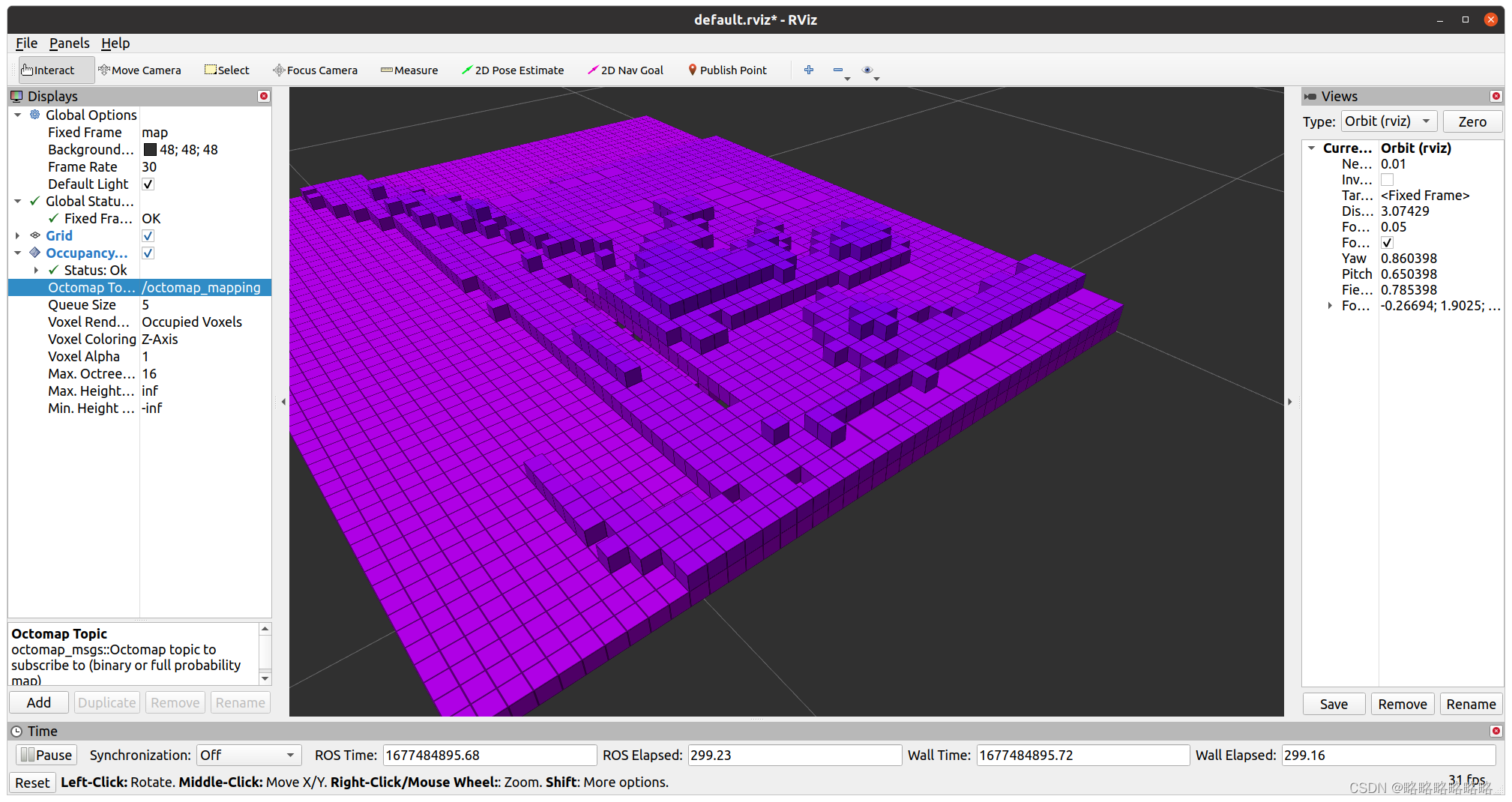Set a 2D Nav Goal
This screenshot has width=1512, height=802.
coord(626,70)
